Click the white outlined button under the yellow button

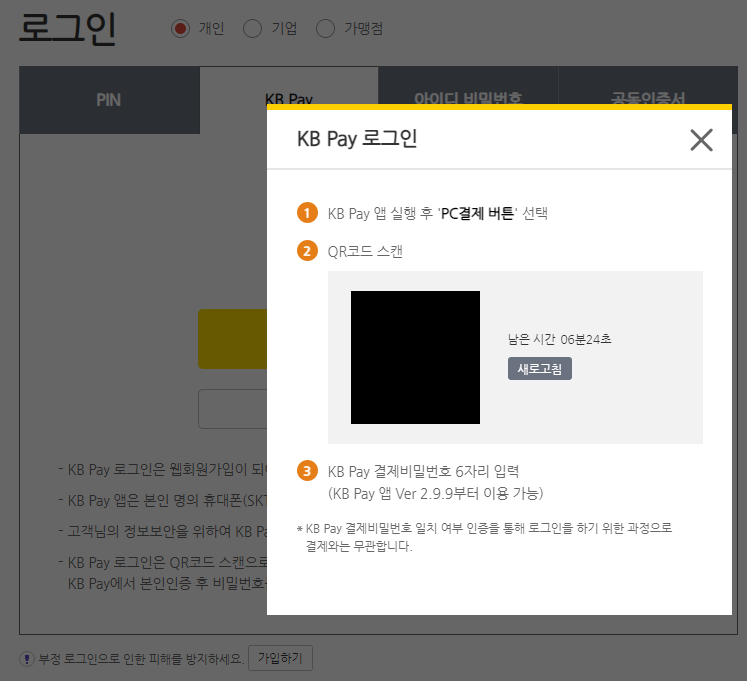pyautogui.click(x=232, y=409)
